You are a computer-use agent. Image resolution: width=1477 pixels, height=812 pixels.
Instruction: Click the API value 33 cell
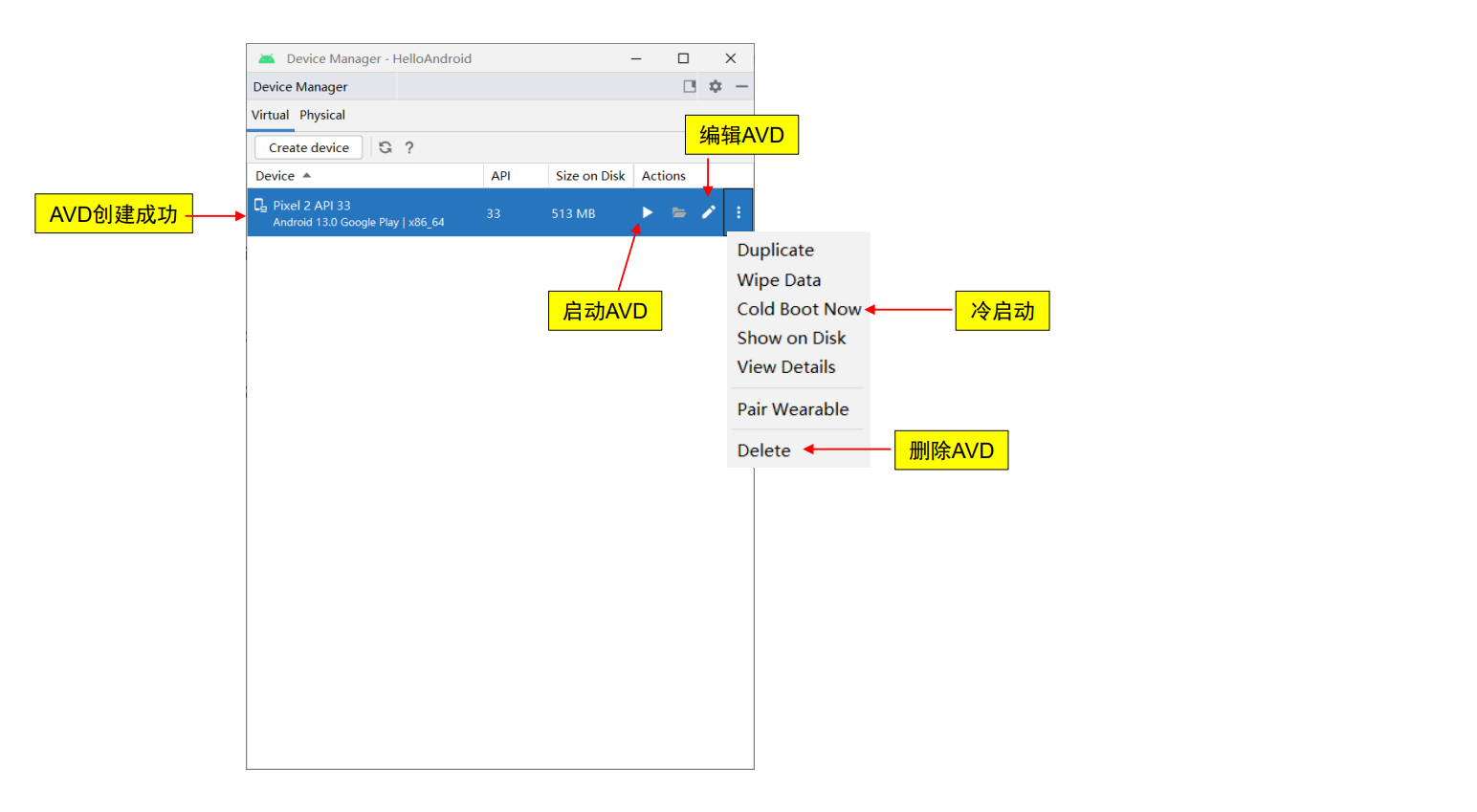coord(494,213)
